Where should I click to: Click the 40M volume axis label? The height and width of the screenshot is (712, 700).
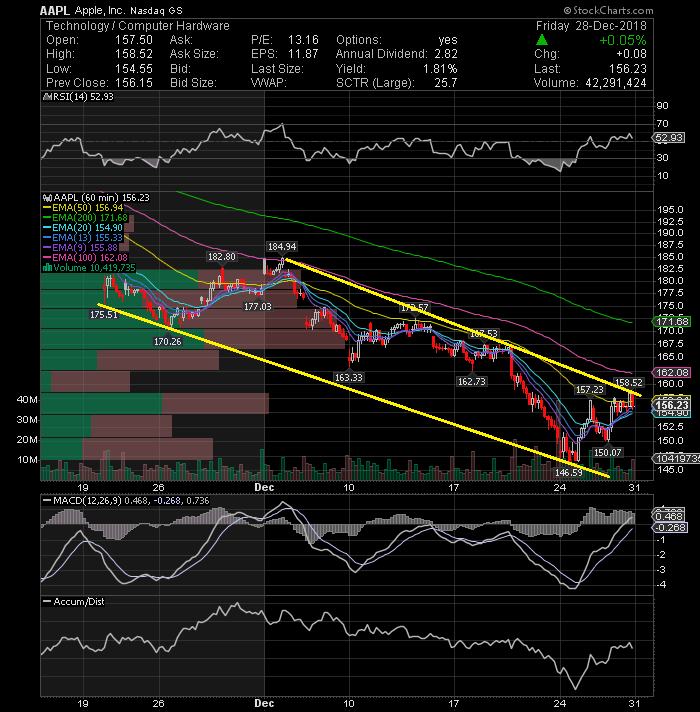[x=27, y=400]
